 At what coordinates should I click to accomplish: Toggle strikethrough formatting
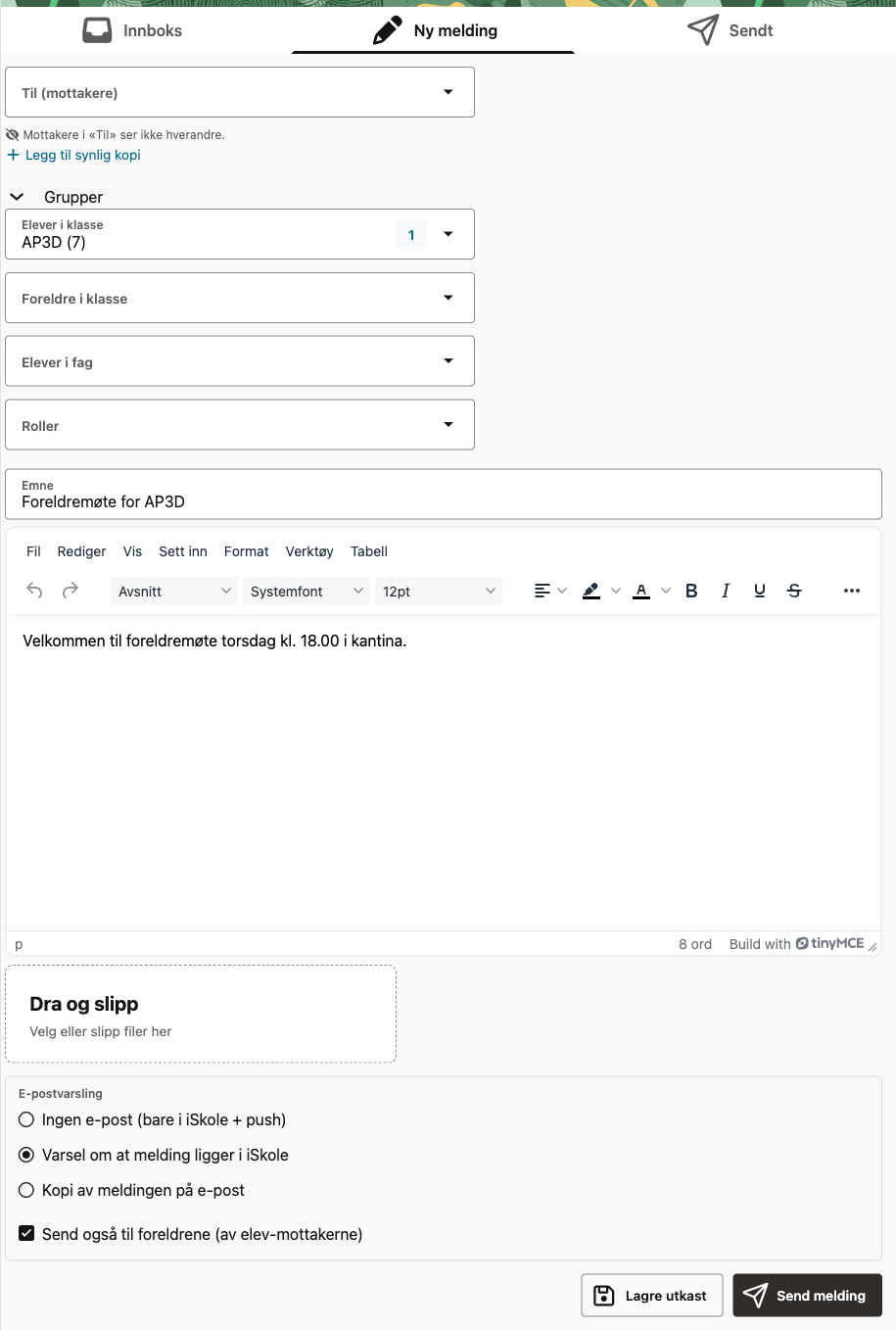point(794,591)
